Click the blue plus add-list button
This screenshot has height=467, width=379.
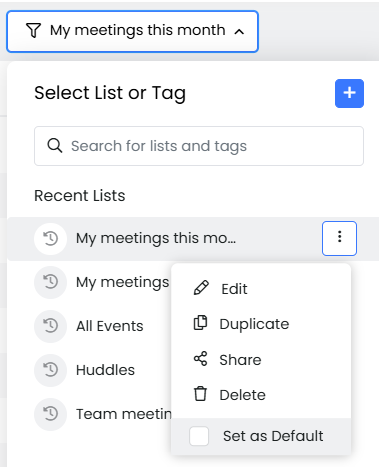pyautogui.click(x=349, y=93)
